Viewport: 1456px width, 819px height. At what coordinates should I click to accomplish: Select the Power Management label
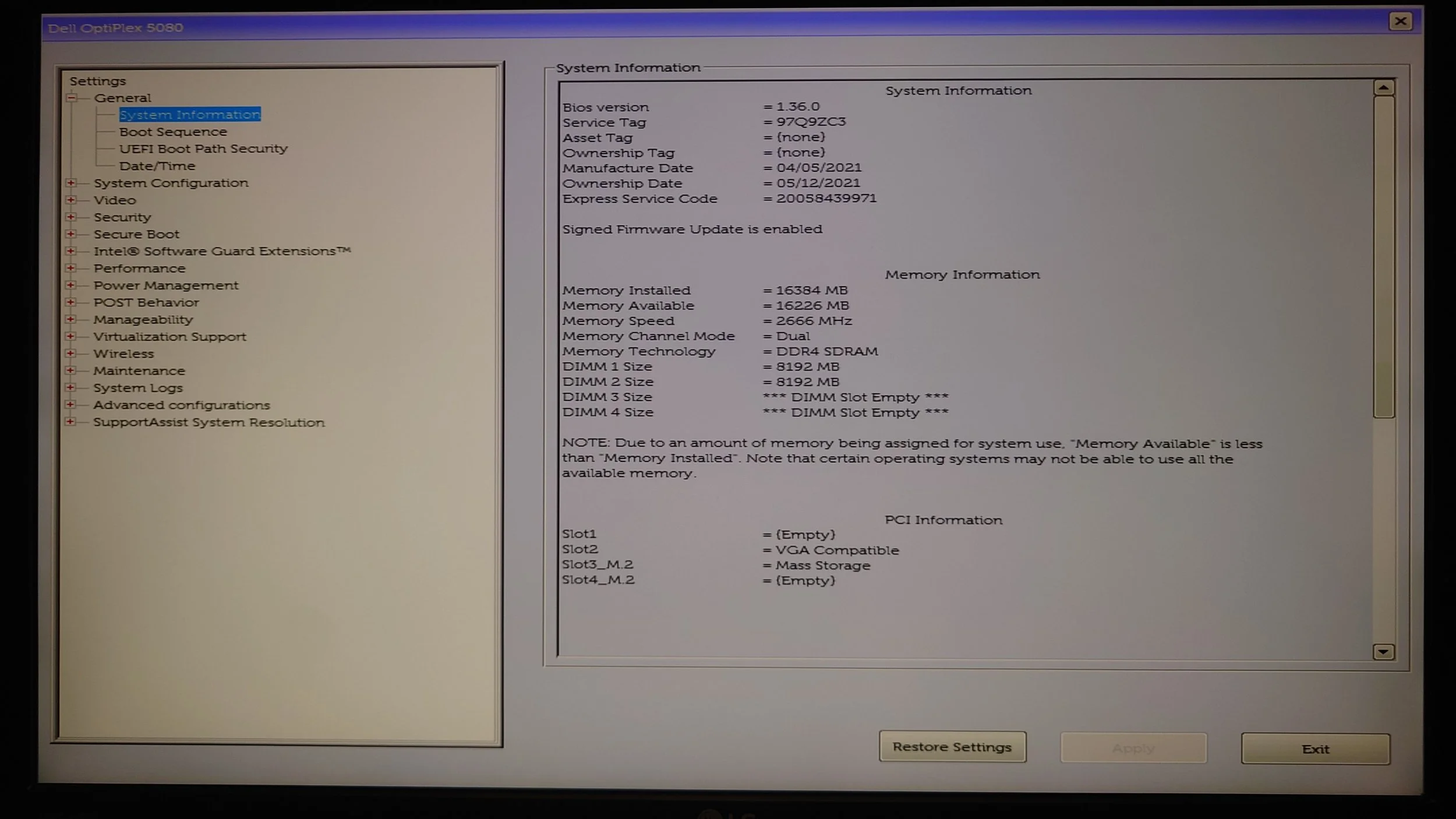[x=166, y=285]
